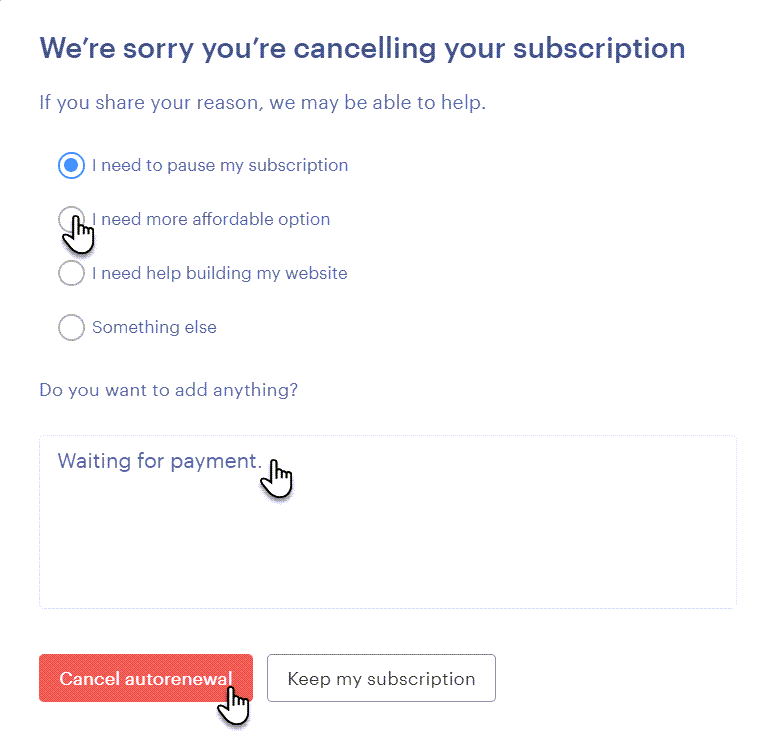Click the 'I need to pause my subscription' label text
Viewport: 777px width, 732px height.
pyautogui.click(x=220, y=165)
